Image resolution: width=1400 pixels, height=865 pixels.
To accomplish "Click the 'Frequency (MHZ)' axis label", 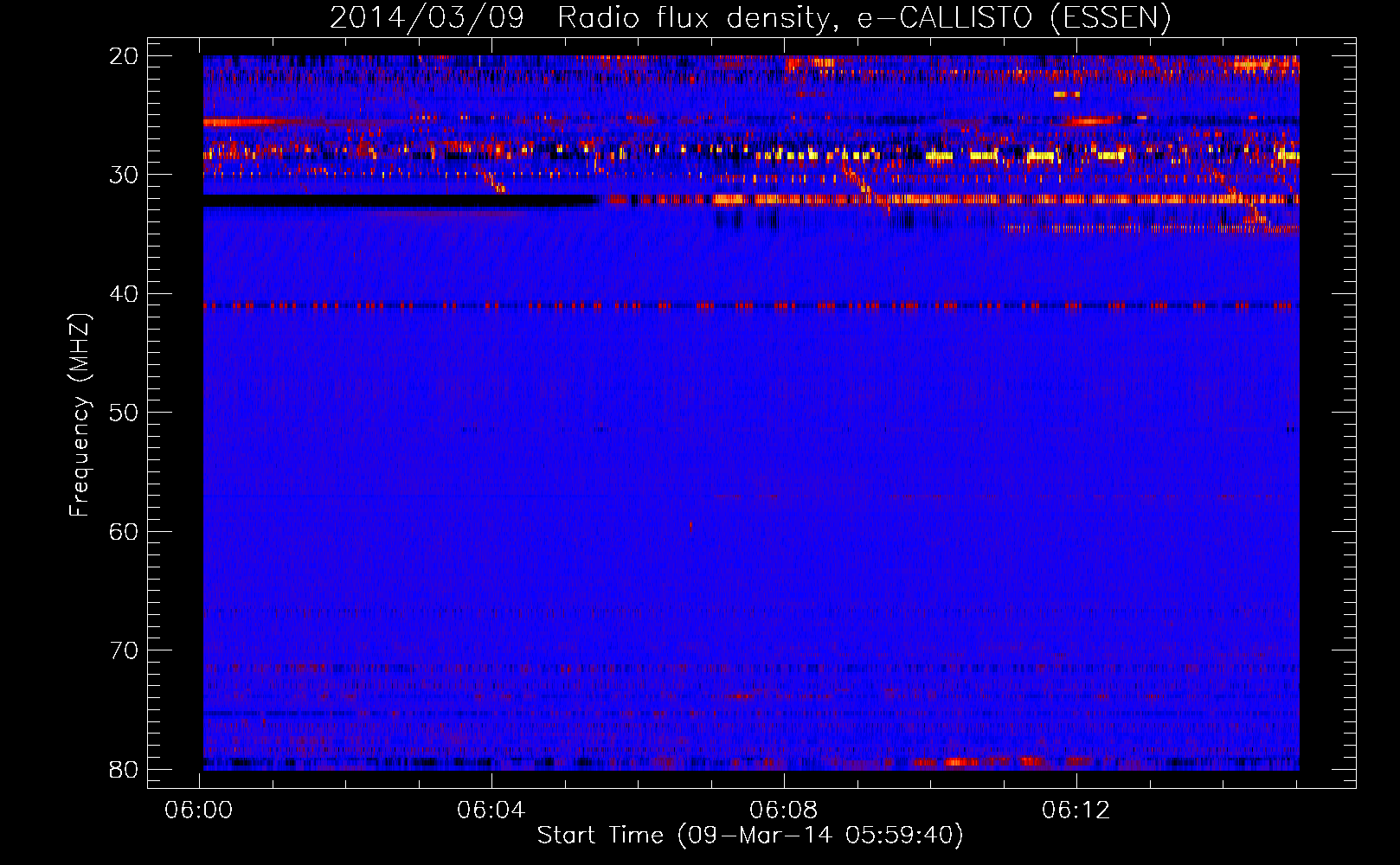I will tap(80, 414).
